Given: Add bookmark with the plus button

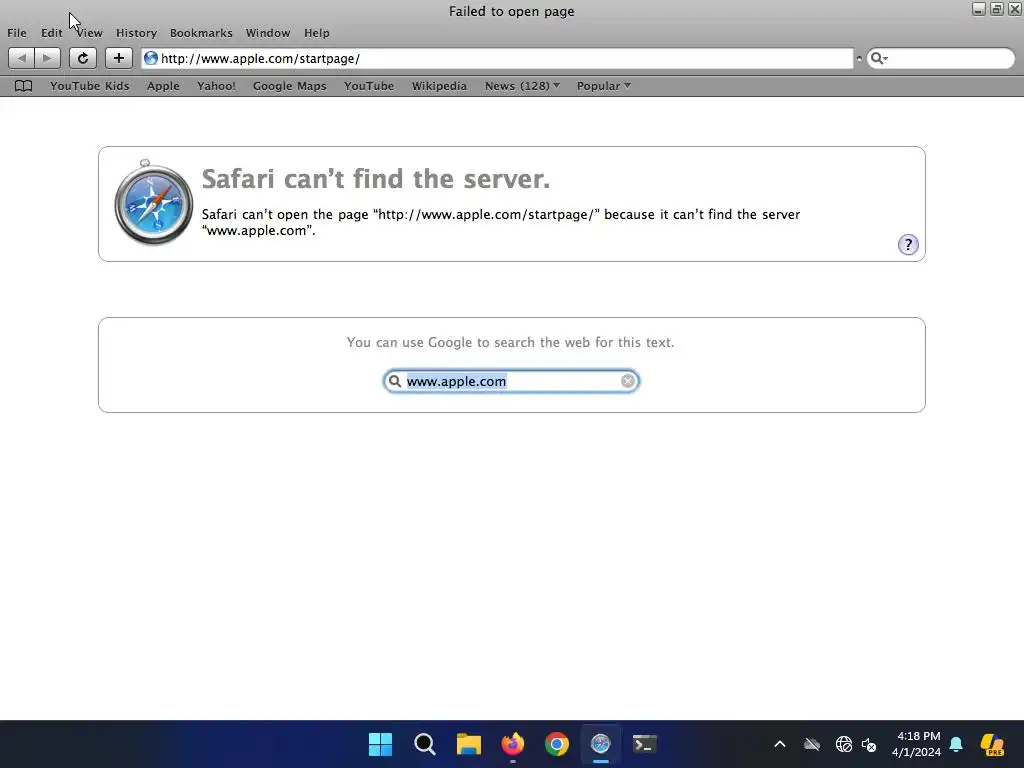Looking at the screenshot, I should pos(118,58).
